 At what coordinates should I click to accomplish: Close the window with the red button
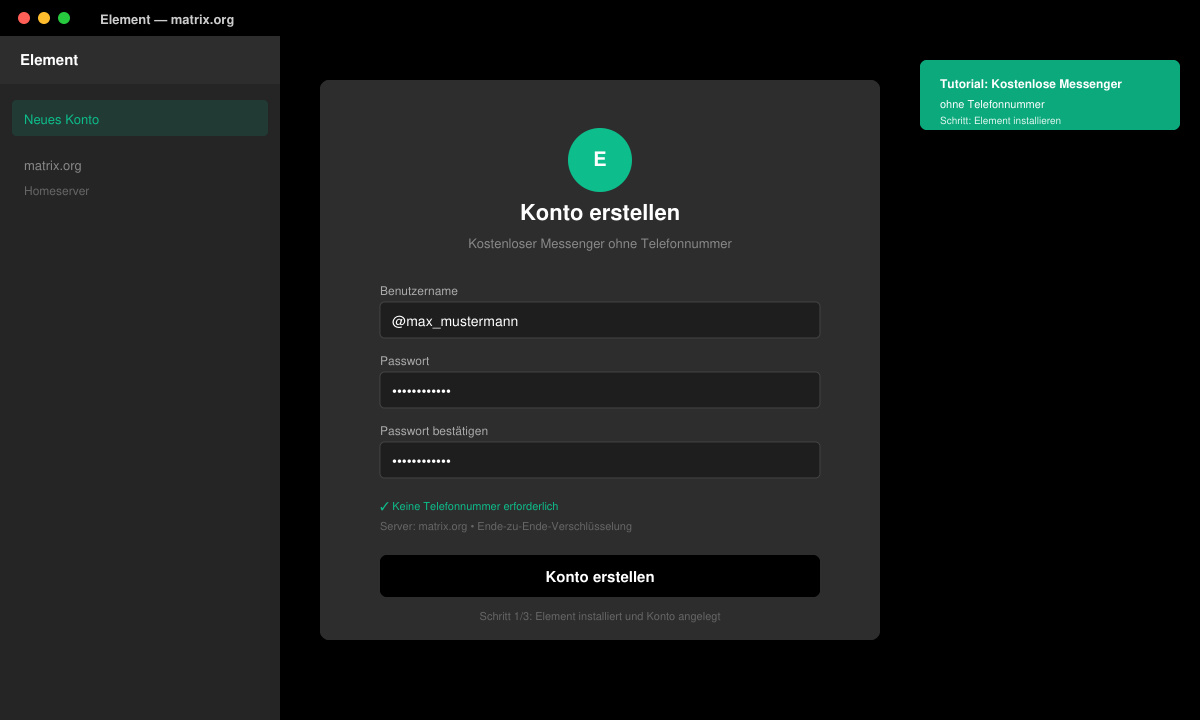click(x=24, y=18)
